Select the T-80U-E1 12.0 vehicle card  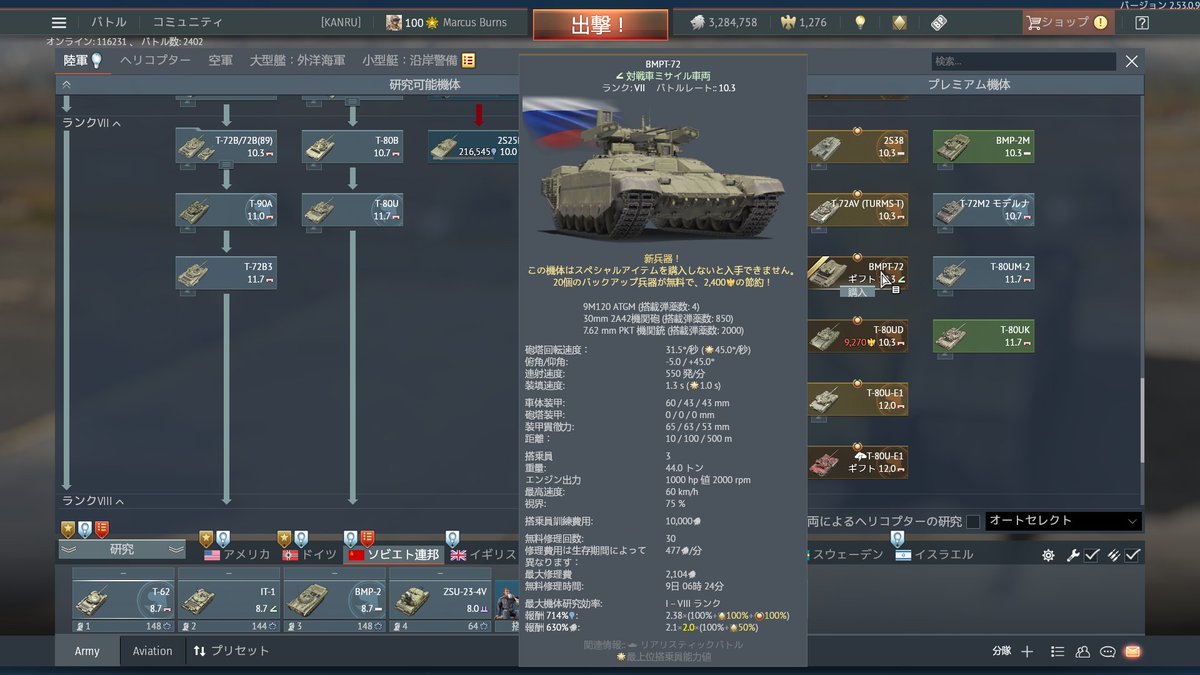pyautogui.click(x=858, y=398)
